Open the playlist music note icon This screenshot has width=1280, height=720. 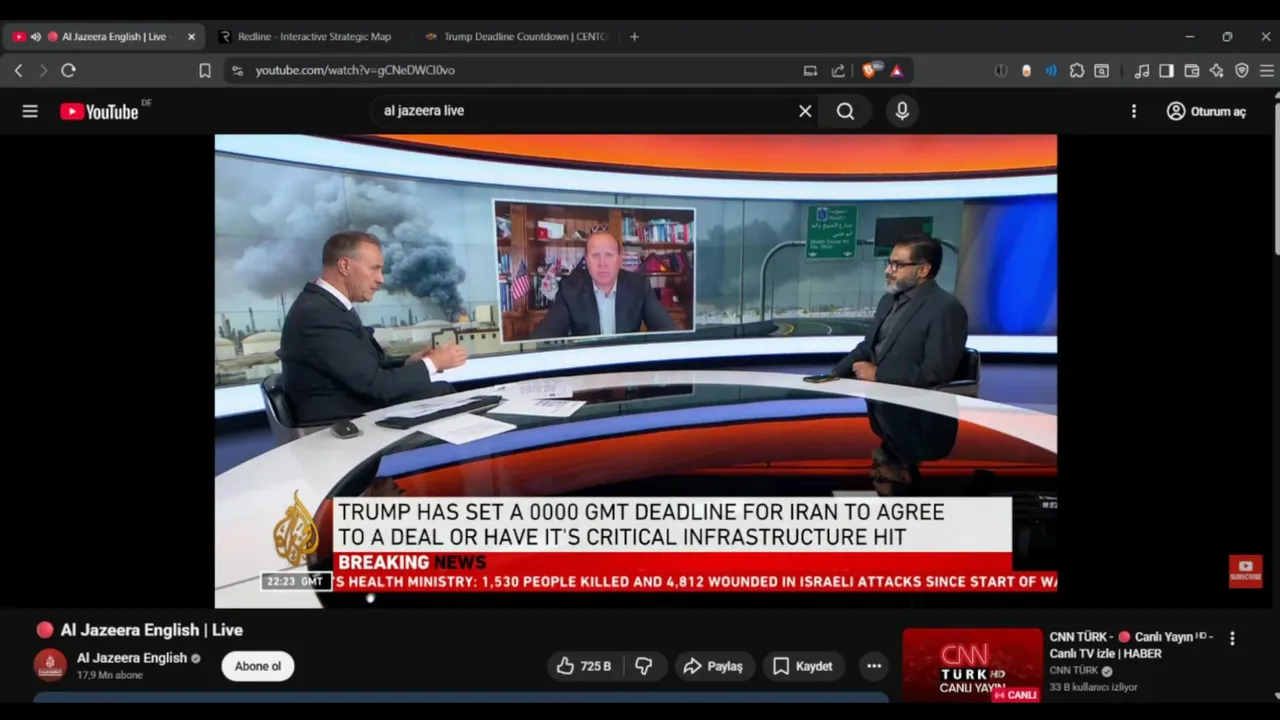pos(1141,70)
